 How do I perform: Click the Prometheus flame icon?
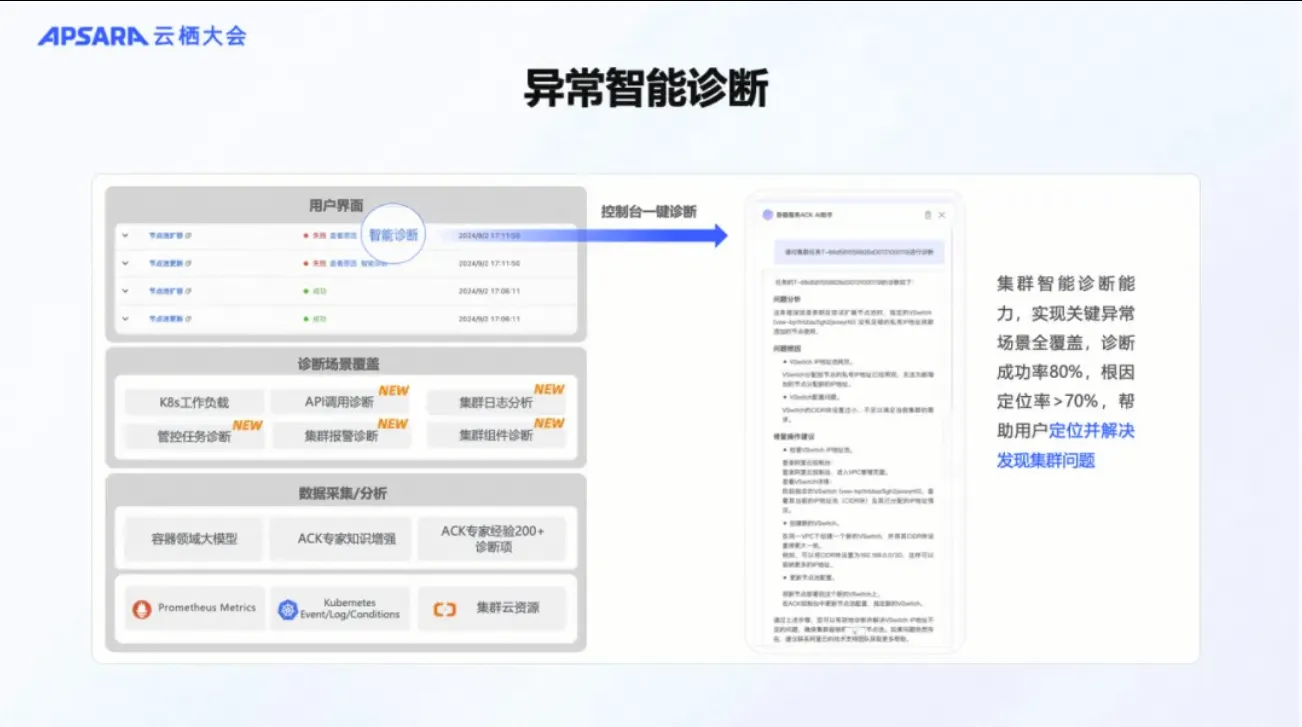[142, 608]
